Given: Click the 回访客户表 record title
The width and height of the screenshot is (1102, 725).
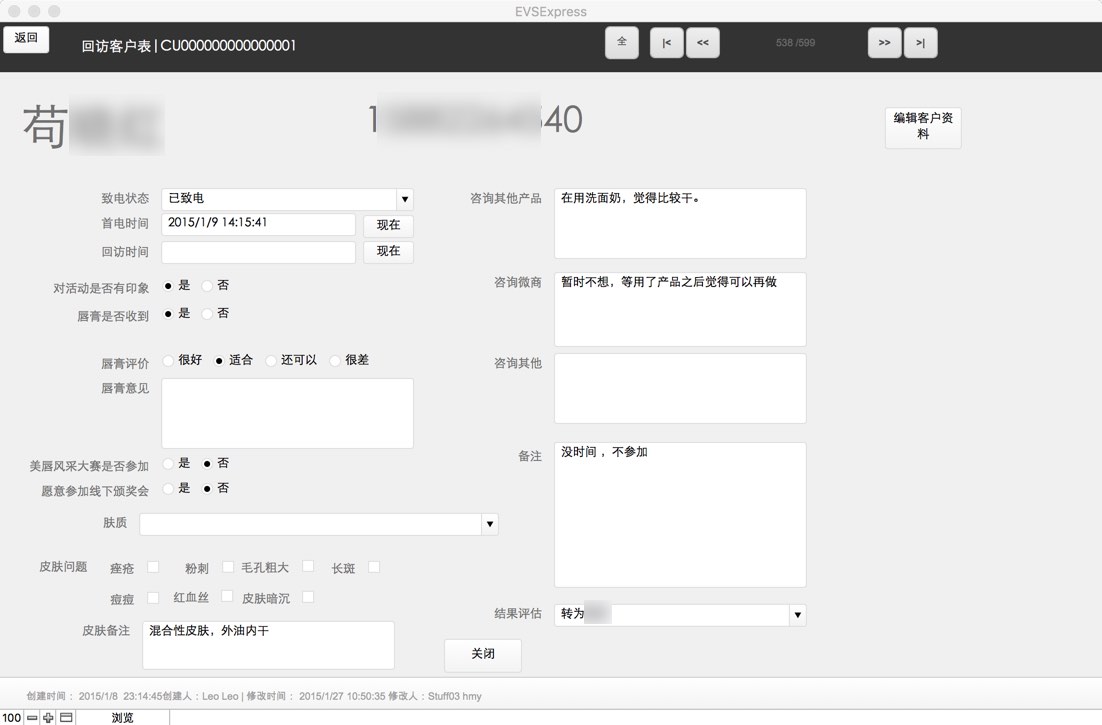Looking at the screenshot, I should tap(188, 46).
